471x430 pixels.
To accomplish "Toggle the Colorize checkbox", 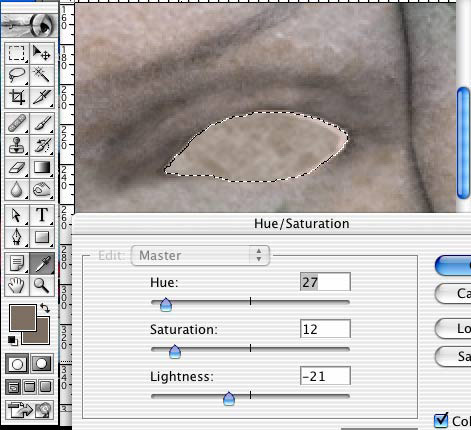I will coord(441,420).
